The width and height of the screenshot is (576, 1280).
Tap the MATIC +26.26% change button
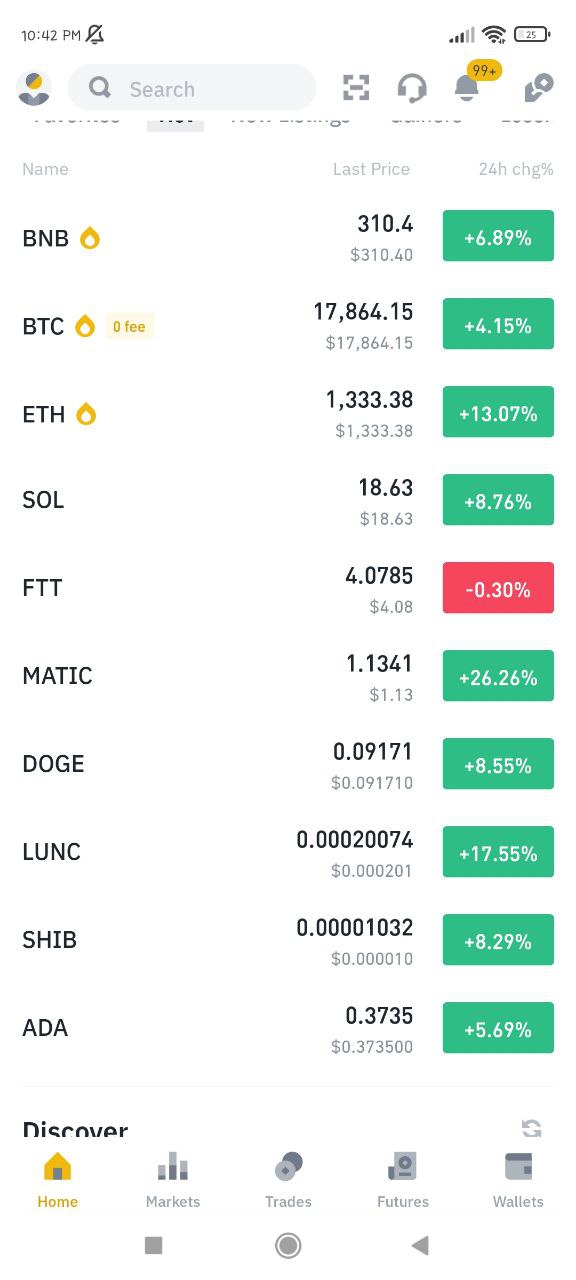(498, 678)
